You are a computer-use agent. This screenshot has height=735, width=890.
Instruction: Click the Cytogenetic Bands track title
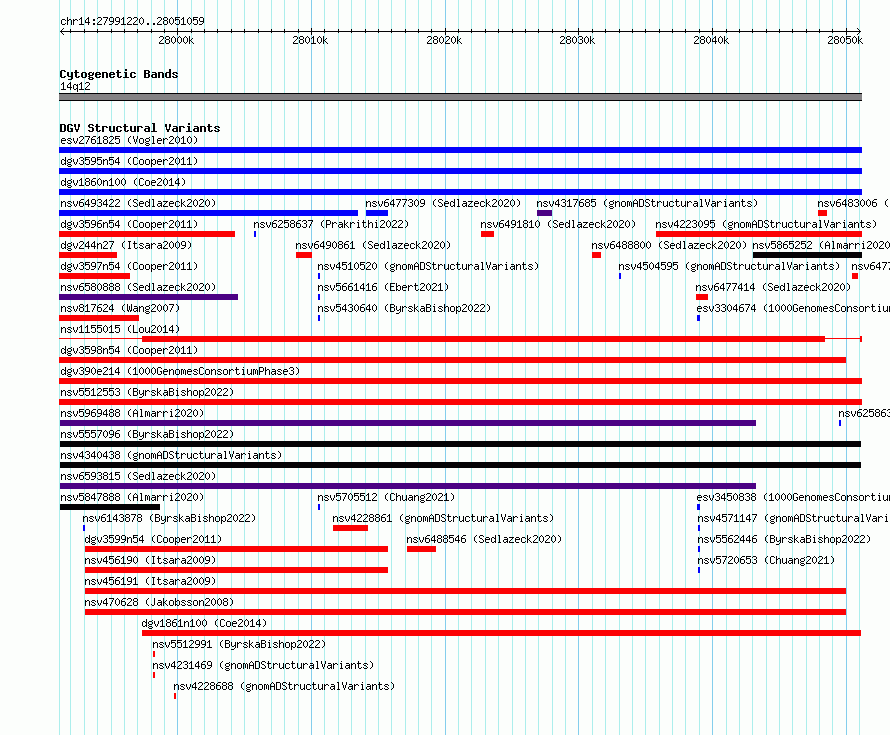point(119,74)
